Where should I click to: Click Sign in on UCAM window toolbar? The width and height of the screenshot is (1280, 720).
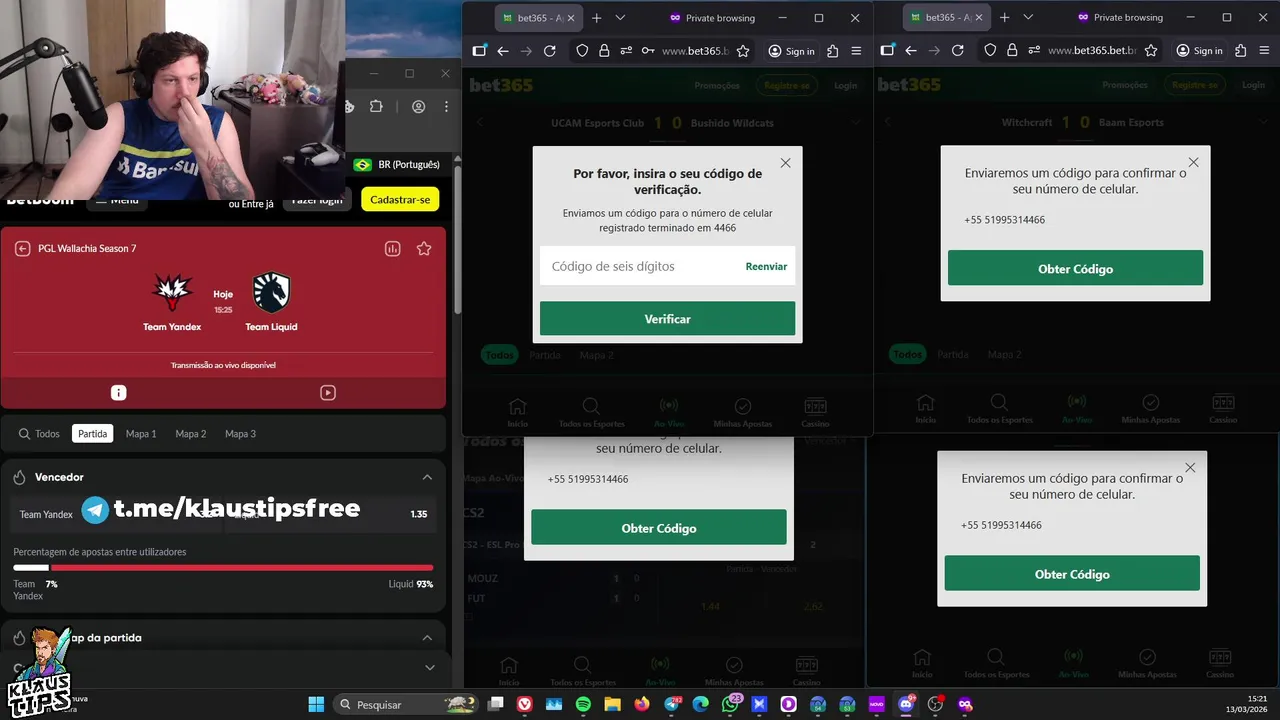791,51
